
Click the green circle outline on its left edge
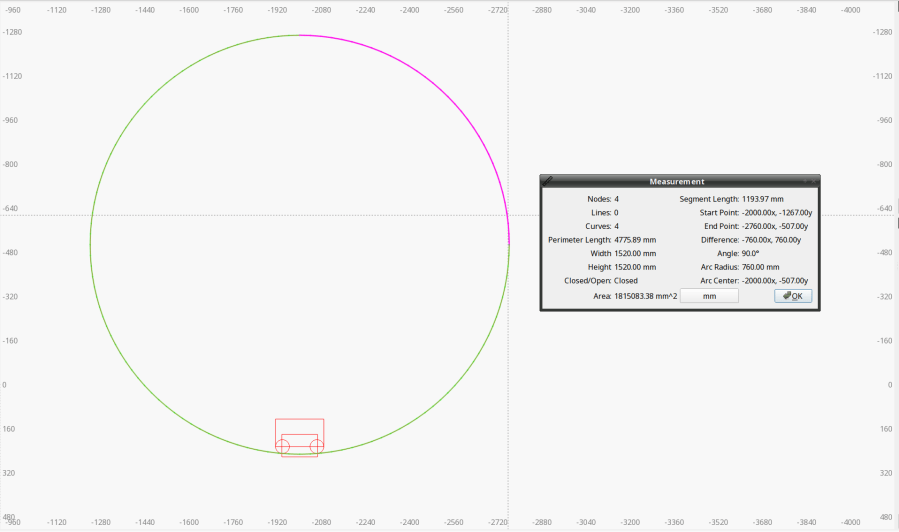90,244
